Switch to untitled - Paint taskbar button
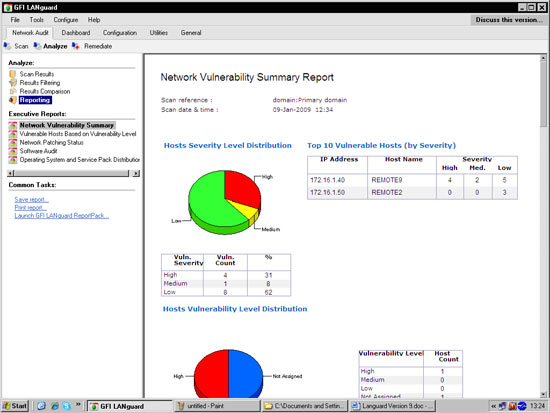Viewport: 550px width, 413px height. pyautogui.click(x=217, y=406)
